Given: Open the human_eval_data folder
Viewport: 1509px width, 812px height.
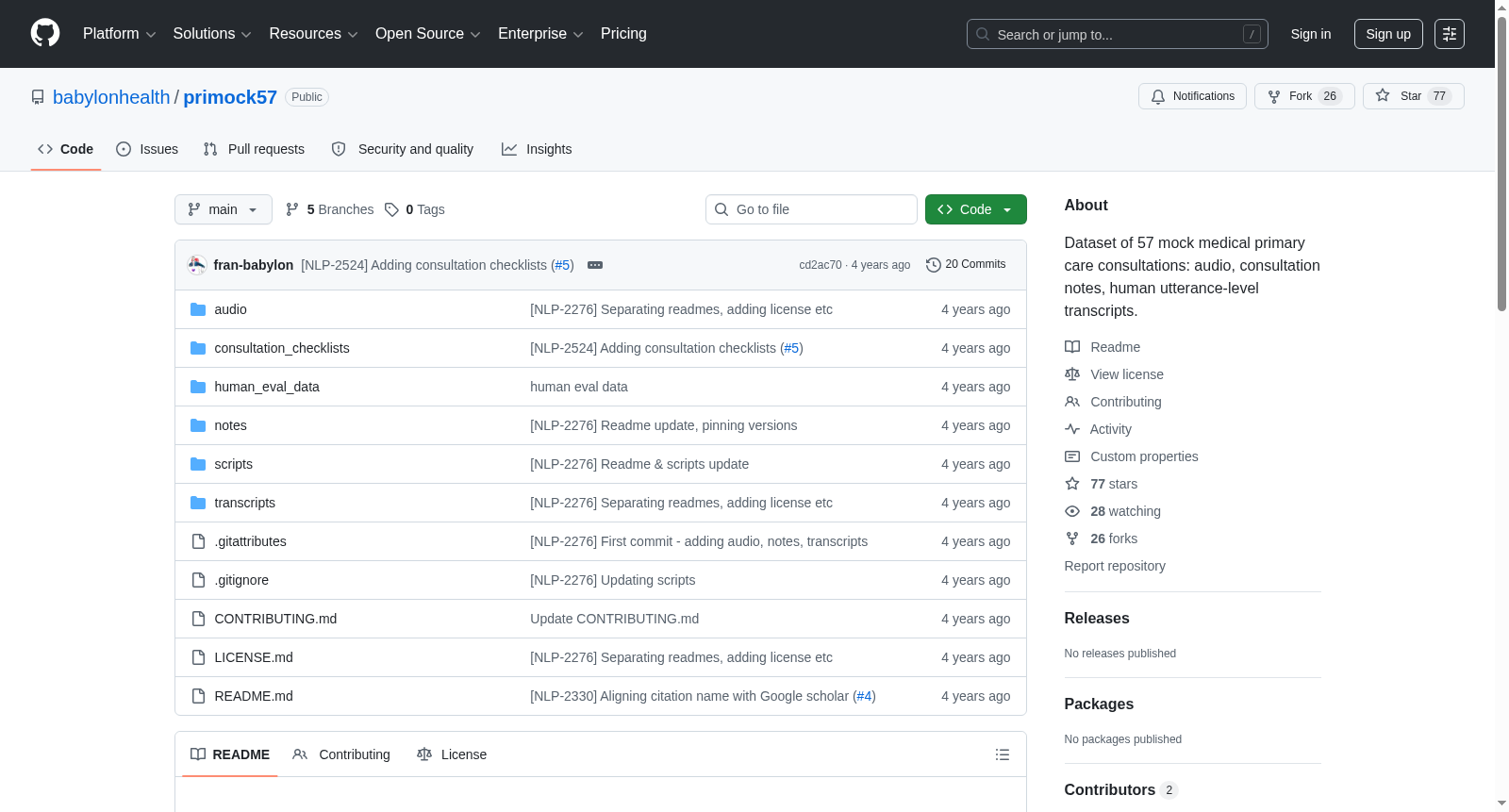Looking at the screenshot, I should [267, 387].
